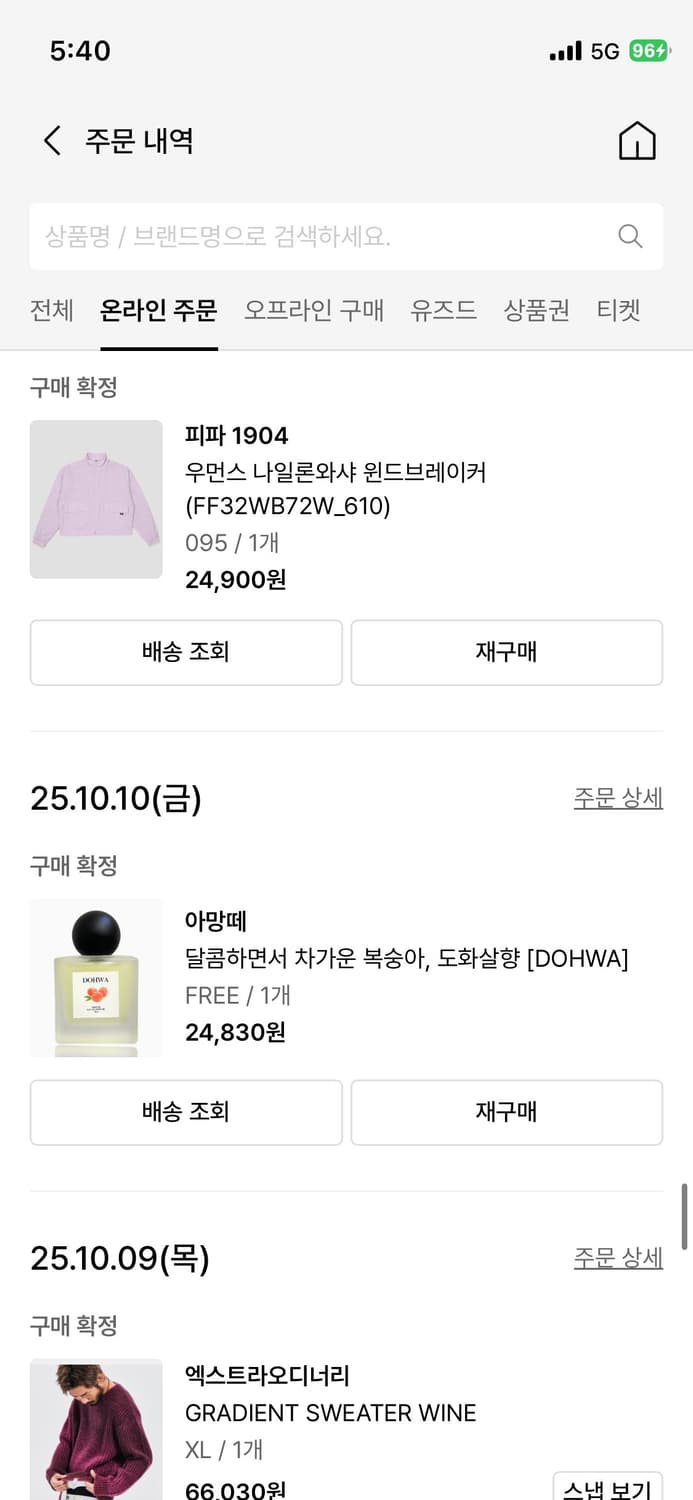This screenshot has width=693, height=1500.
Task: Switch to the 전체 tab
Action: (x=51, y=311)
